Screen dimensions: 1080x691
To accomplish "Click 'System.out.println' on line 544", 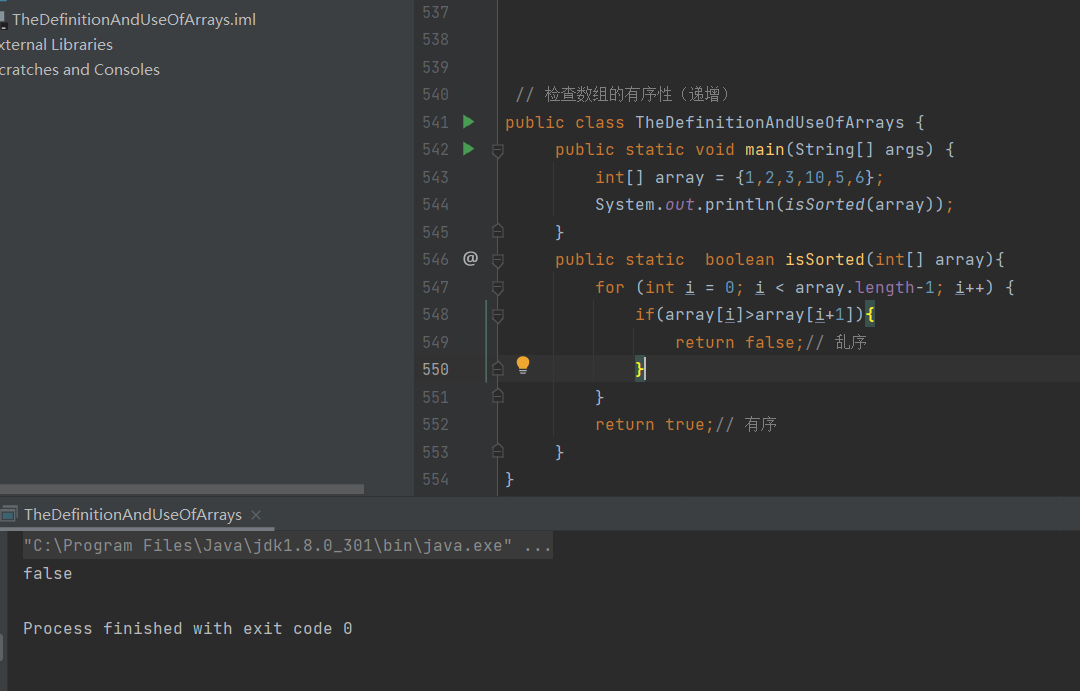I will coord(685,205).
